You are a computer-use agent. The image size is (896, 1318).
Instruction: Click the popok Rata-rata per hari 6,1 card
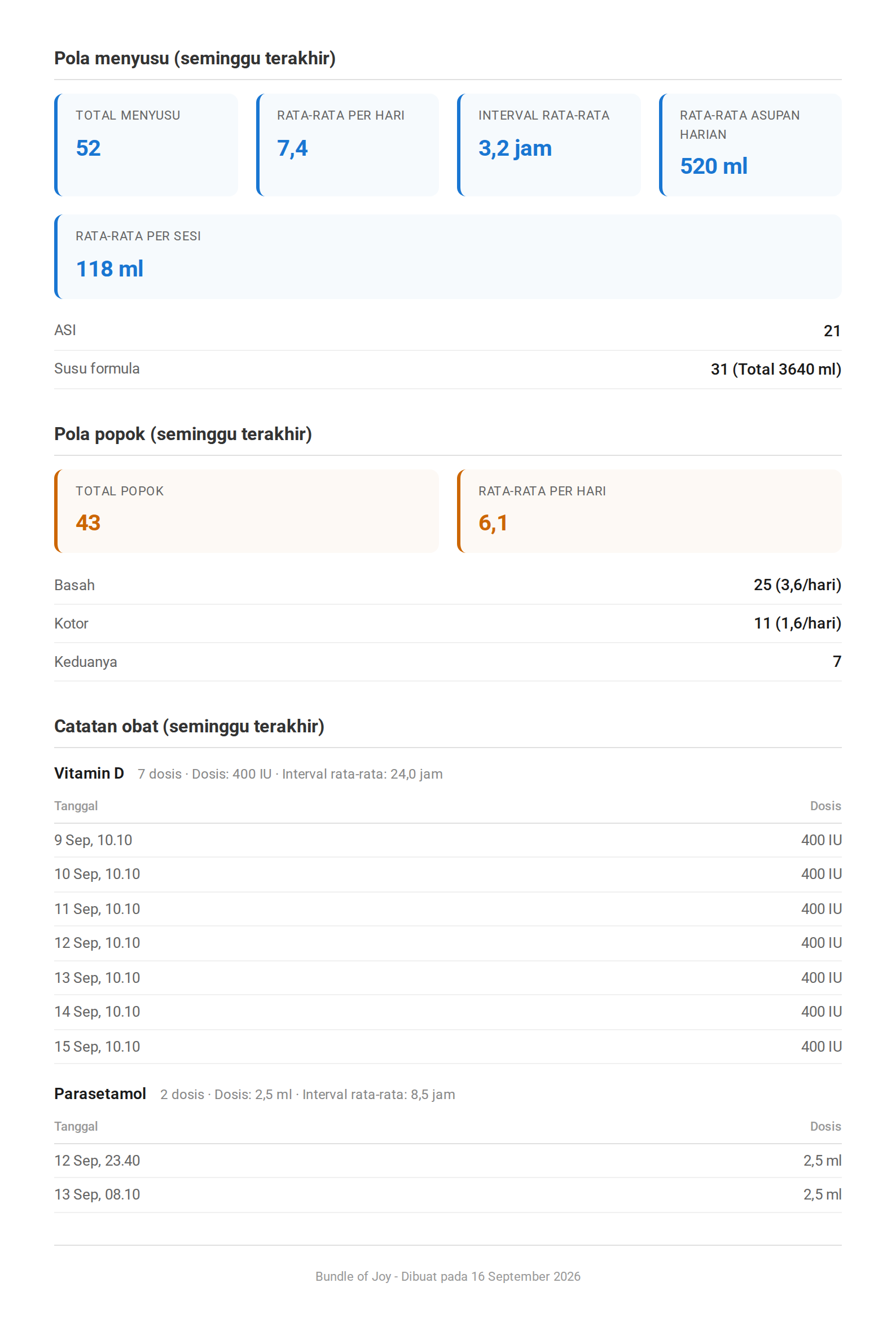tap(649, 511)
